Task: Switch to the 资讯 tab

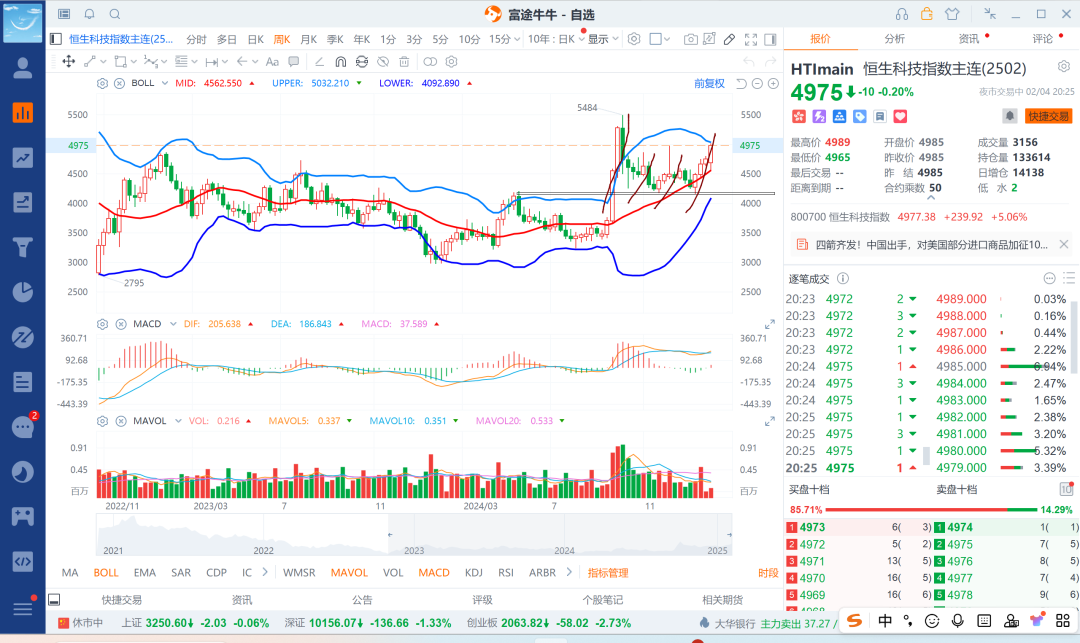Action: 969,39
